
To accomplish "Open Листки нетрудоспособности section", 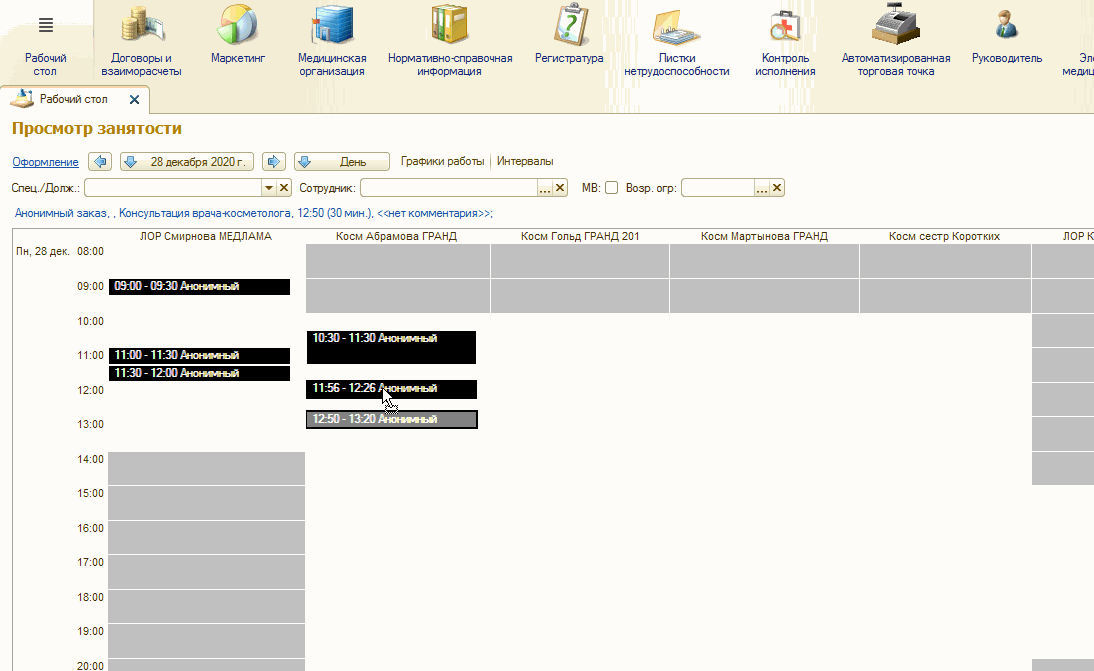I will [x=675, y=27].
